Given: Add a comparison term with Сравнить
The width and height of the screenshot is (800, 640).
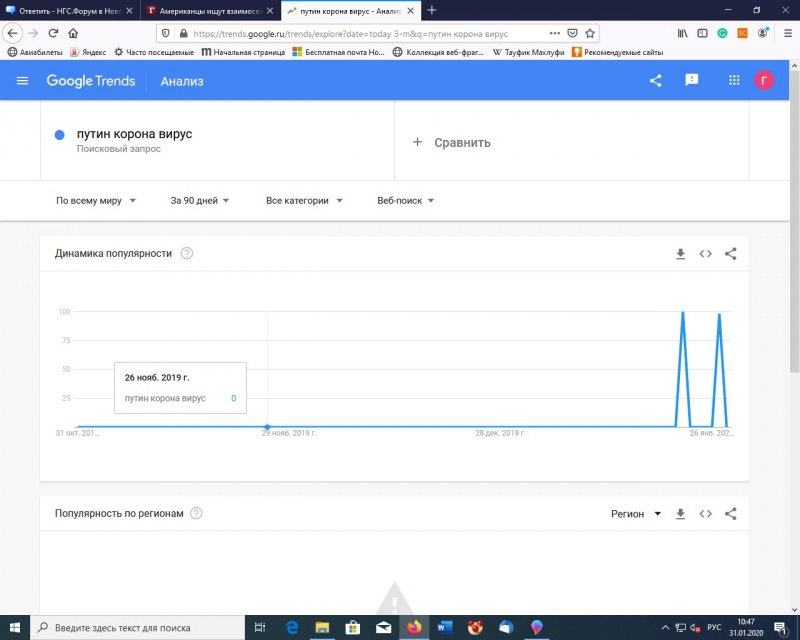Looking at the screenshot, I should coord(452,142).
